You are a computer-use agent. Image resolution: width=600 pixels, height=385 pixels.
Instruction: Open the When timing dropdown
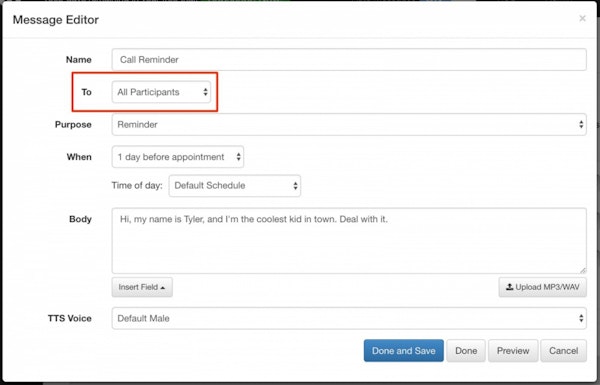point(178,157)
